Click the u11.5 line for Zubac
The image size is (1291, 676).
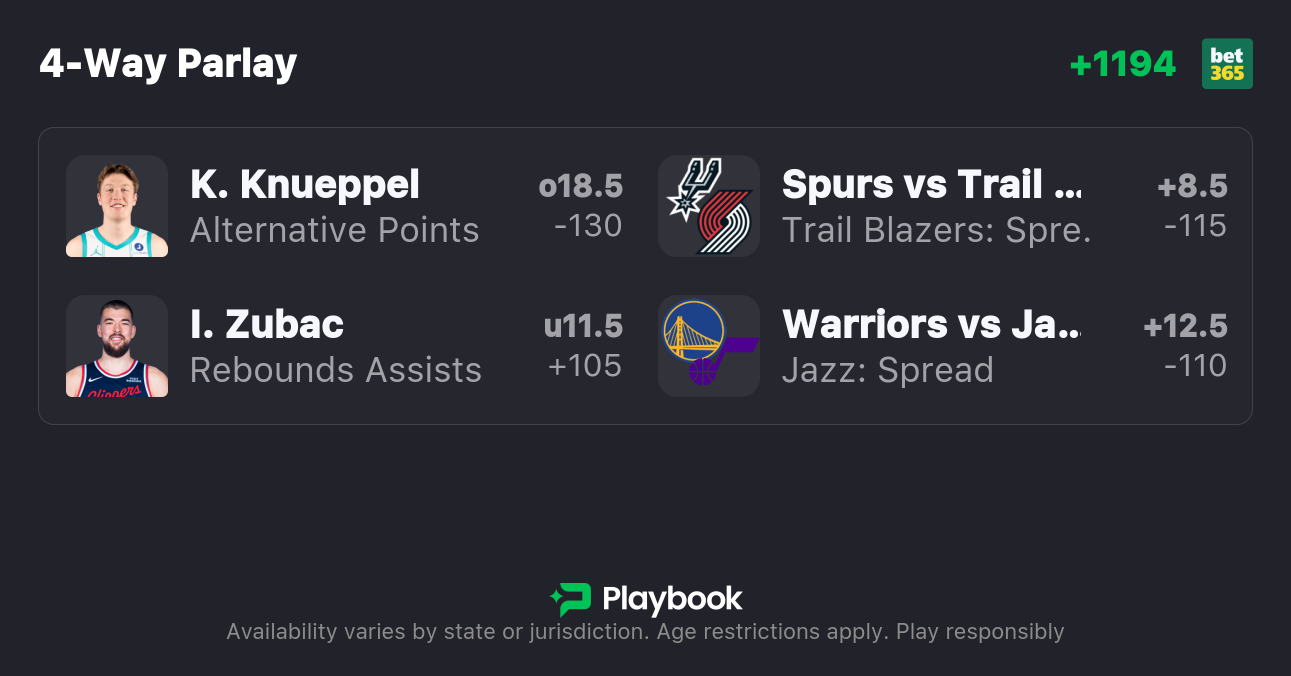[x=583, y=326]
